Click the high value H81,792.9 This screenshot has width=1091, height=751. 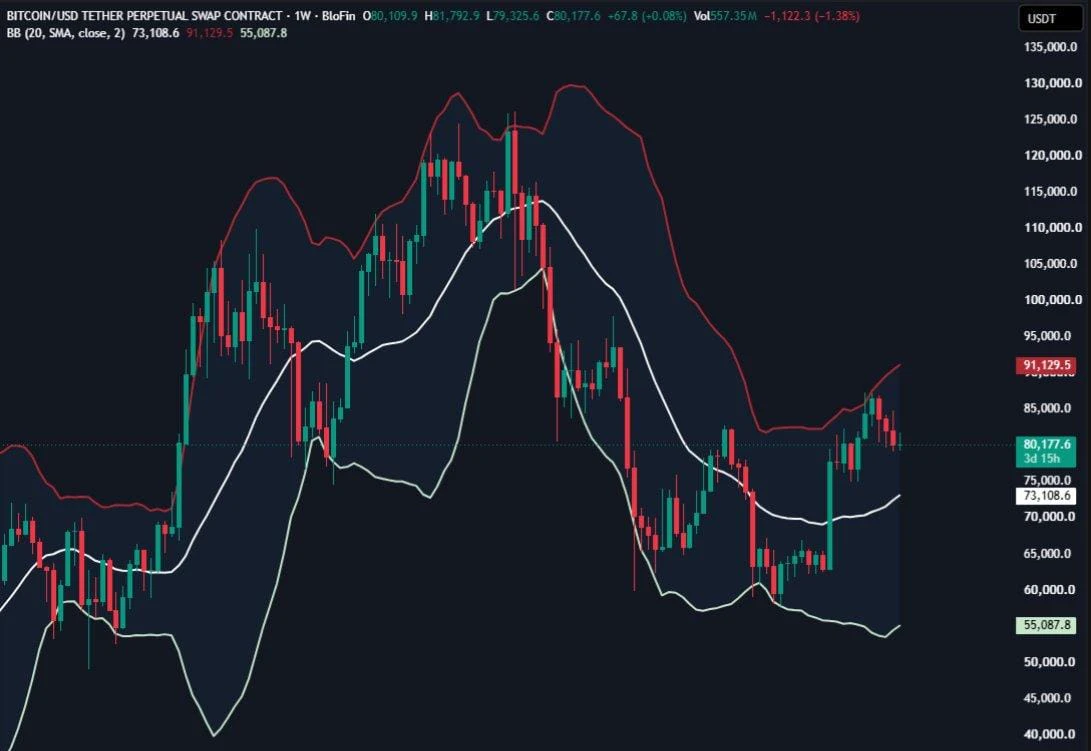(x=452, y=15)
